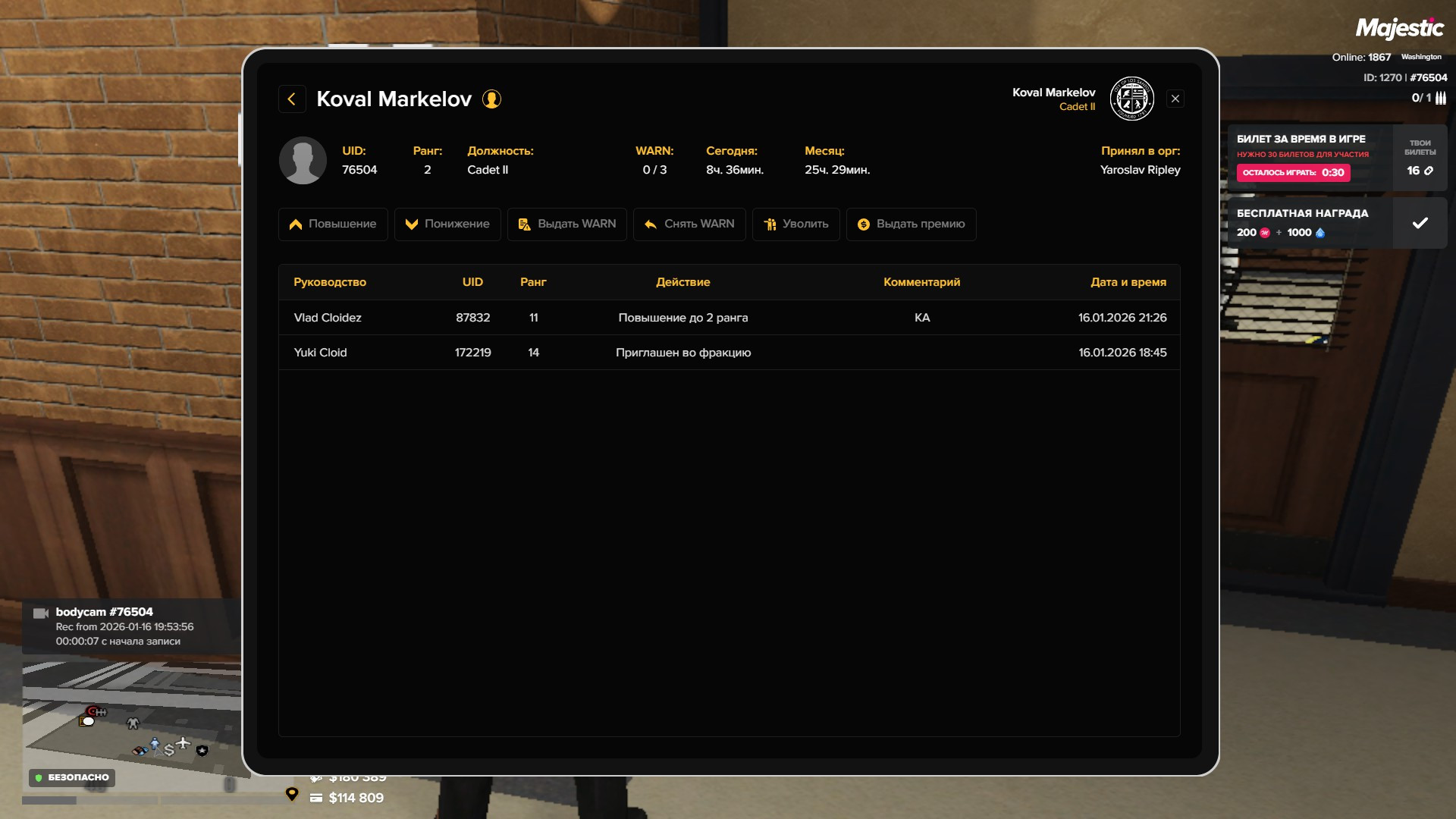Click the back arrow beside Koval Markelov
This screenshot has height=819, width=1456.
pyautogui.click(x=292, y=99)
